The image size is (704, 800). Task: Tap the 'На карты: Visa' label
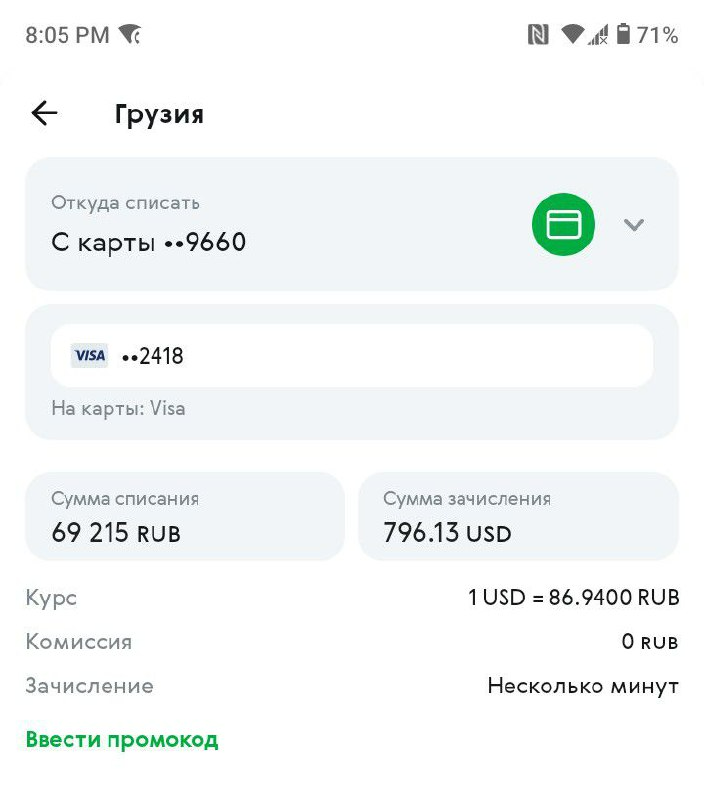tap(118, 408)
